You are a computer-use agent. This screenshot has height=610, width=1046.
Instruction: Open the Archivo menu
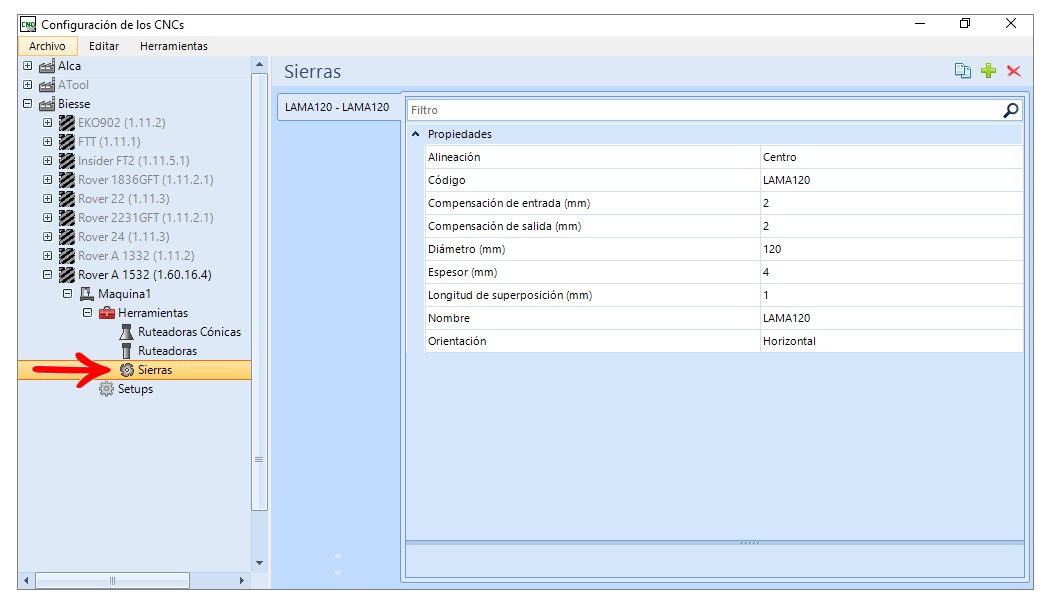[47, 46]
